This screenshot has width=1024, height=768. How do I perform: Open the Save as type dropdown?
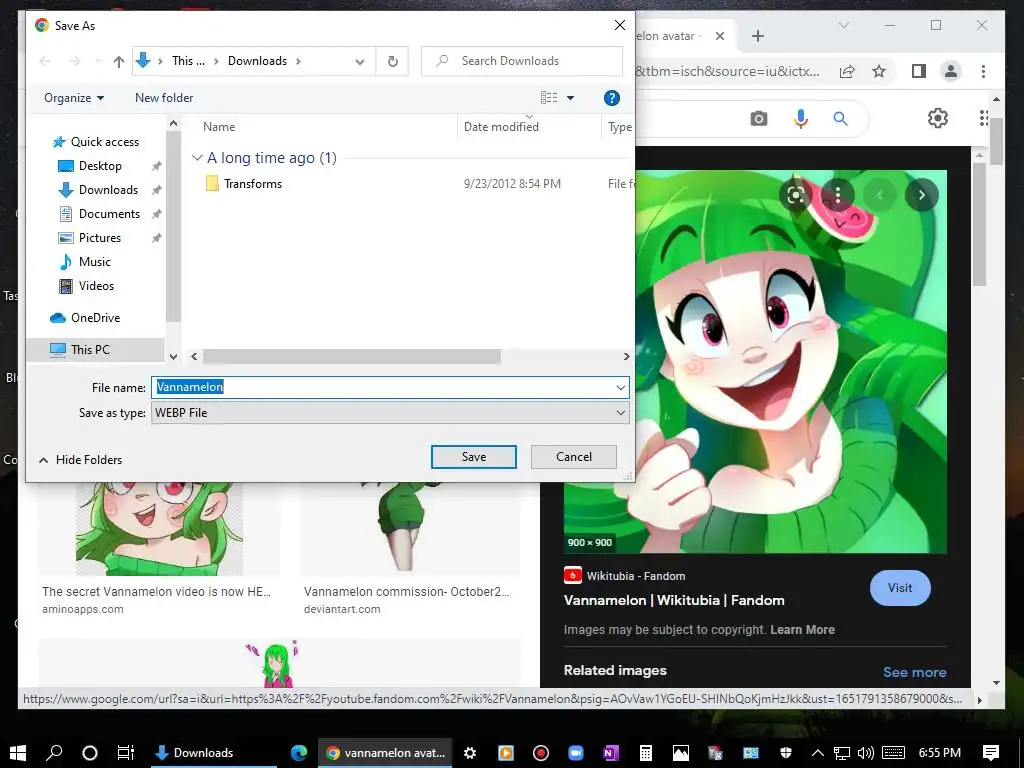coord(390,413)
